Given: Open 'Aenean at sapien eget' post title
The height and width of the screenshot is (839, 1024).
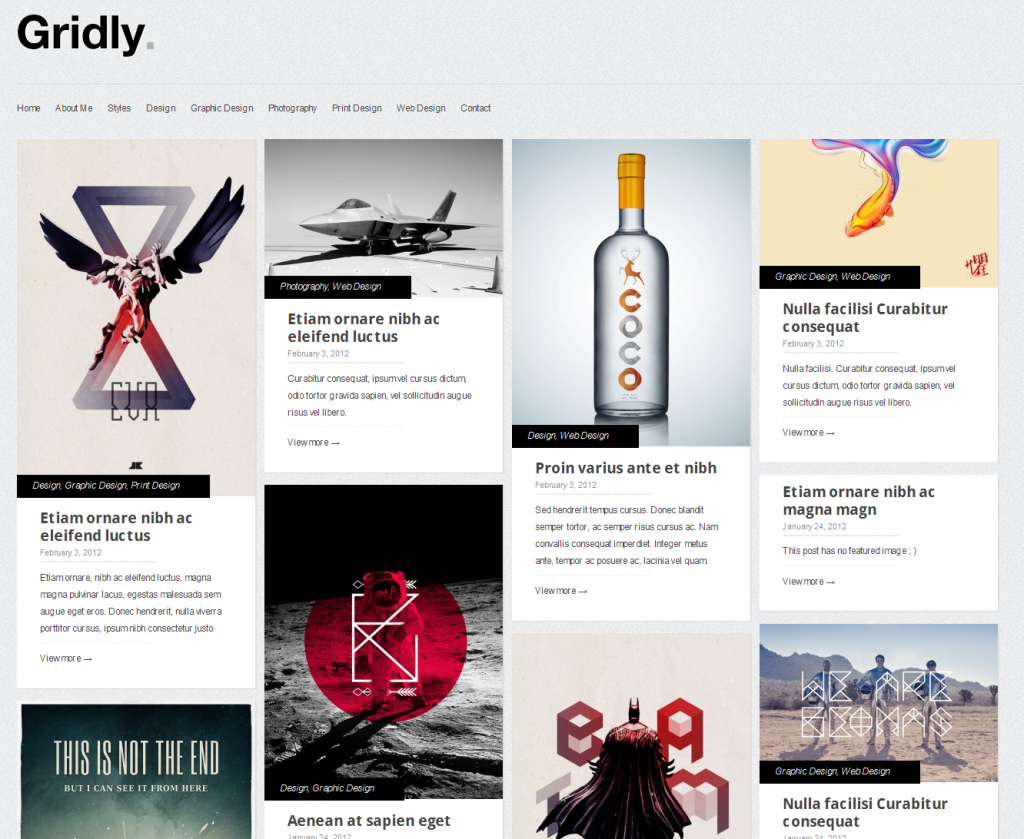Looking at the screenshot, I should click(x=368, y=821).
